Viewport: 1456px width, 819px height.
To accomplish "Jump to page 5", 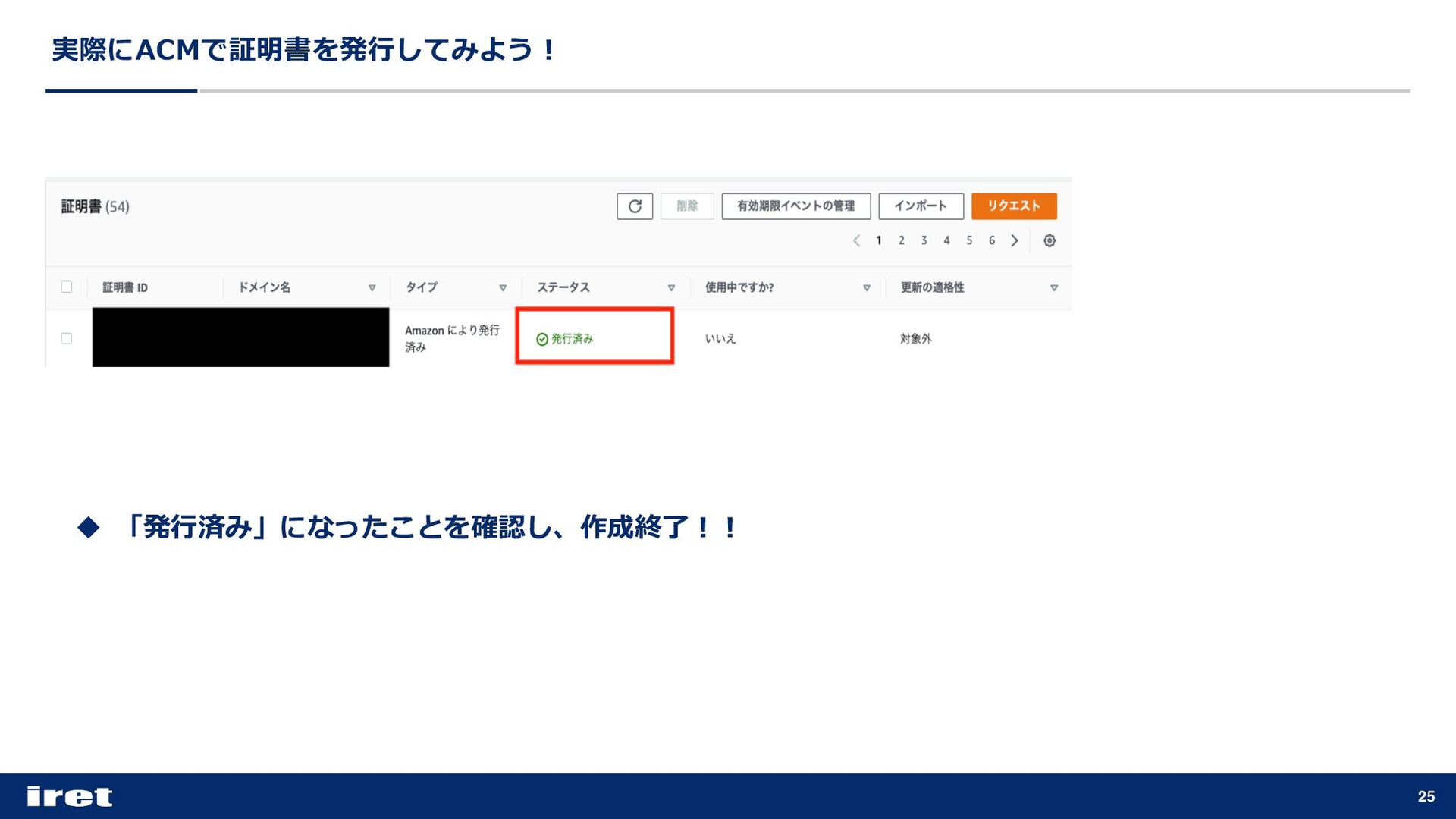I will click(x=969, y=240).
